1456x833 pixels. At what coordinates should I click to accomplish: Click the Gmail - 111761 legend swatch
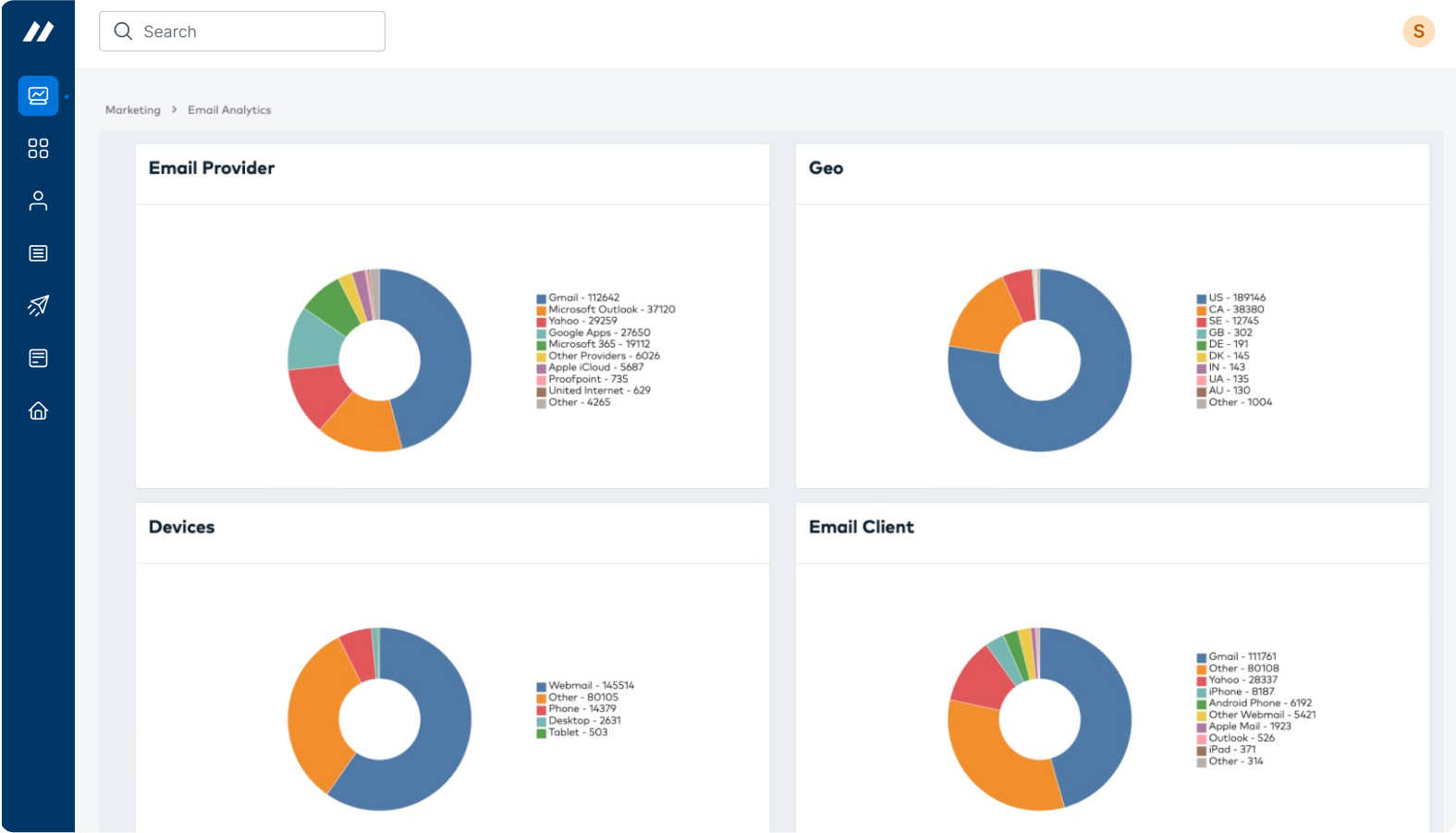point(1202,657)
